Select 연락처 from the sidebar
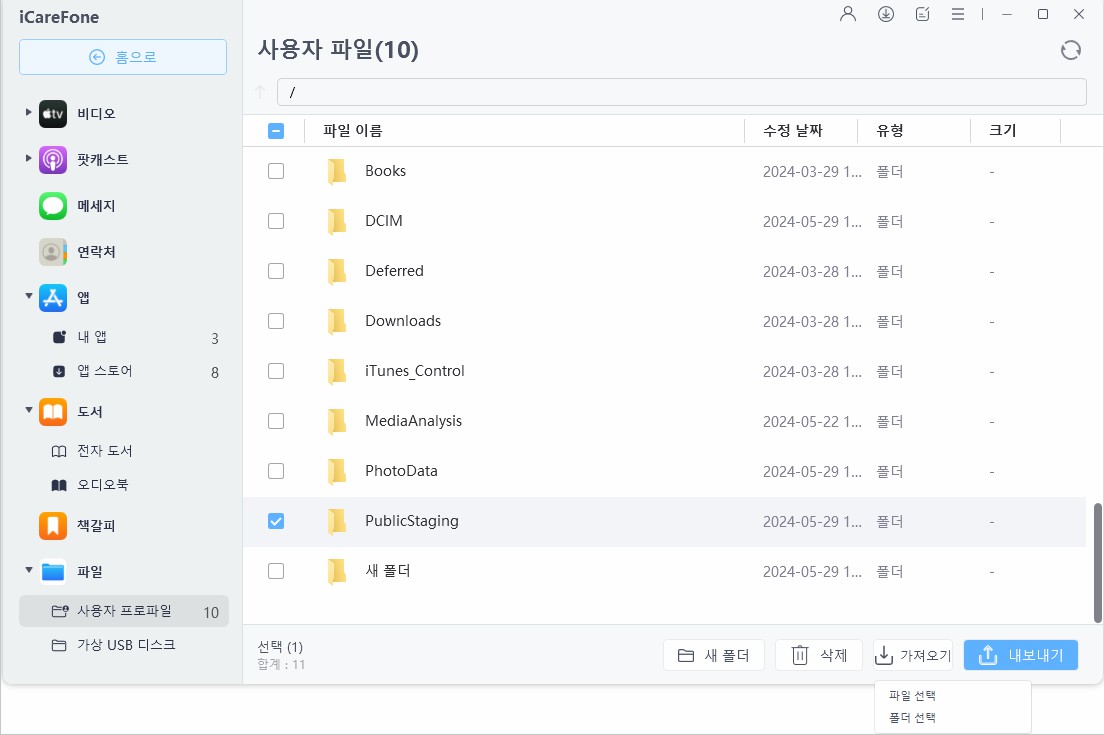Image resolution: width=1104 pixels, height=735 pixels. [x=90, y=251]
